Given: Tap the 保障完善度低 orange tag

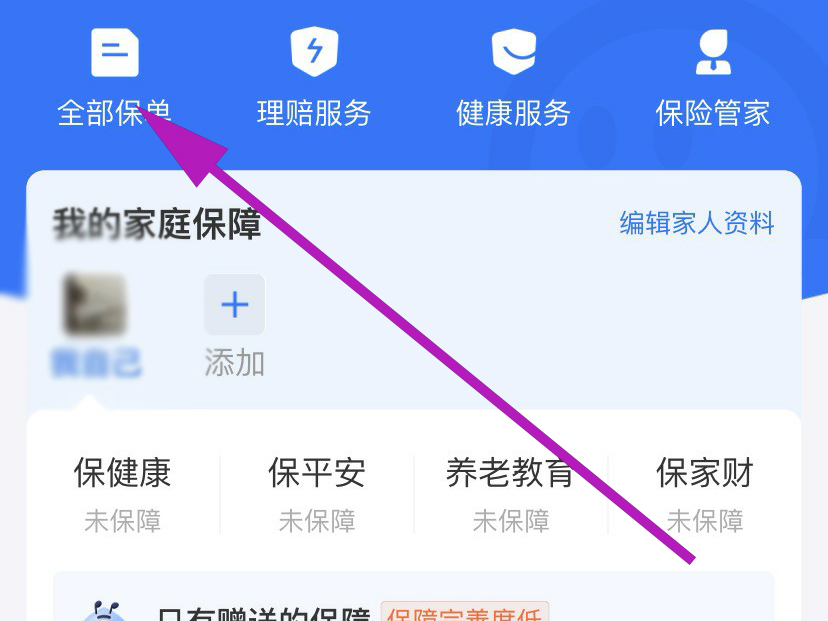Looking at the screenshot, I should 465,613.
